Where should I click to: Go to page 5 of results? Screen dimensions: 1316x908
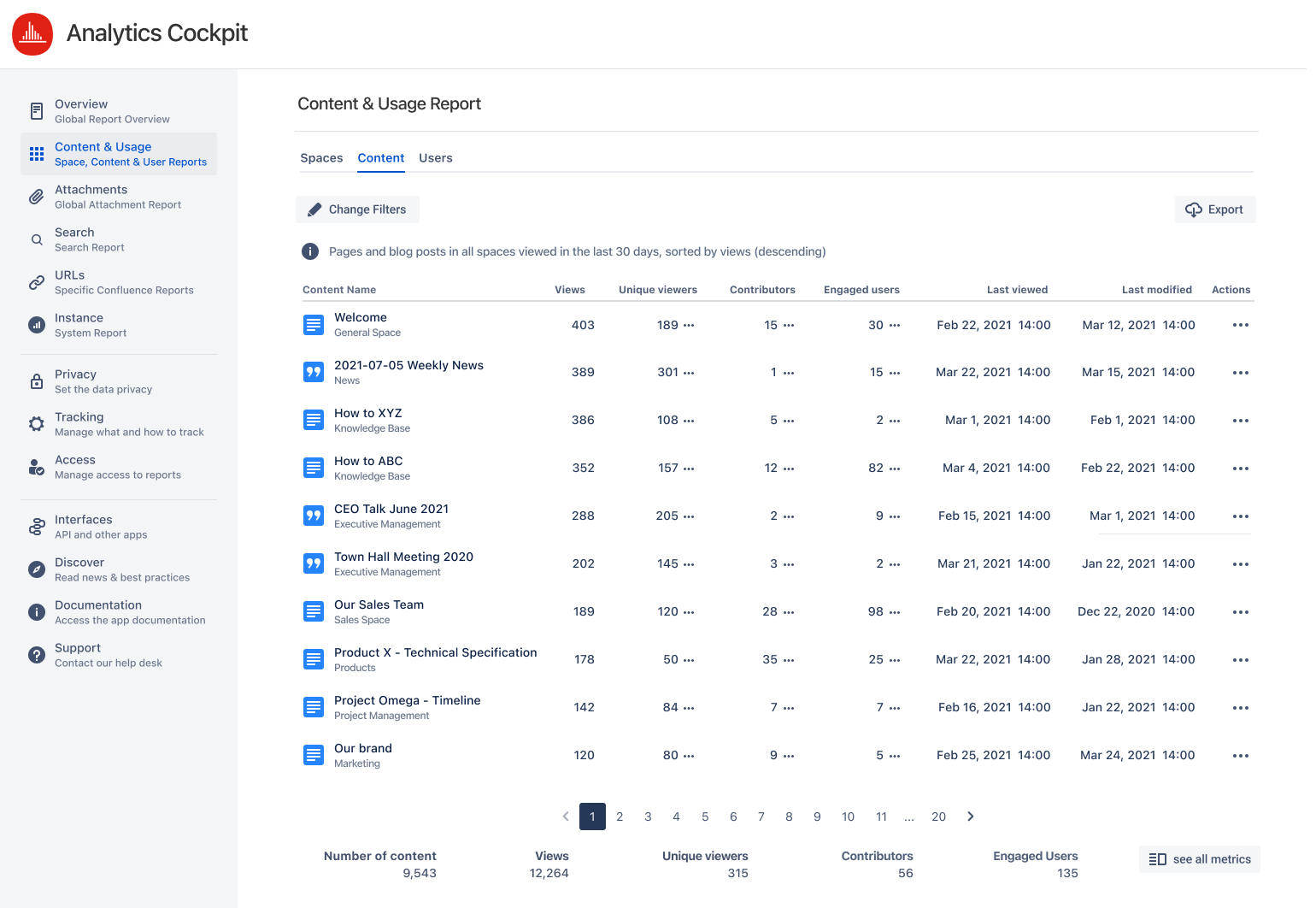tap(705, 817)
